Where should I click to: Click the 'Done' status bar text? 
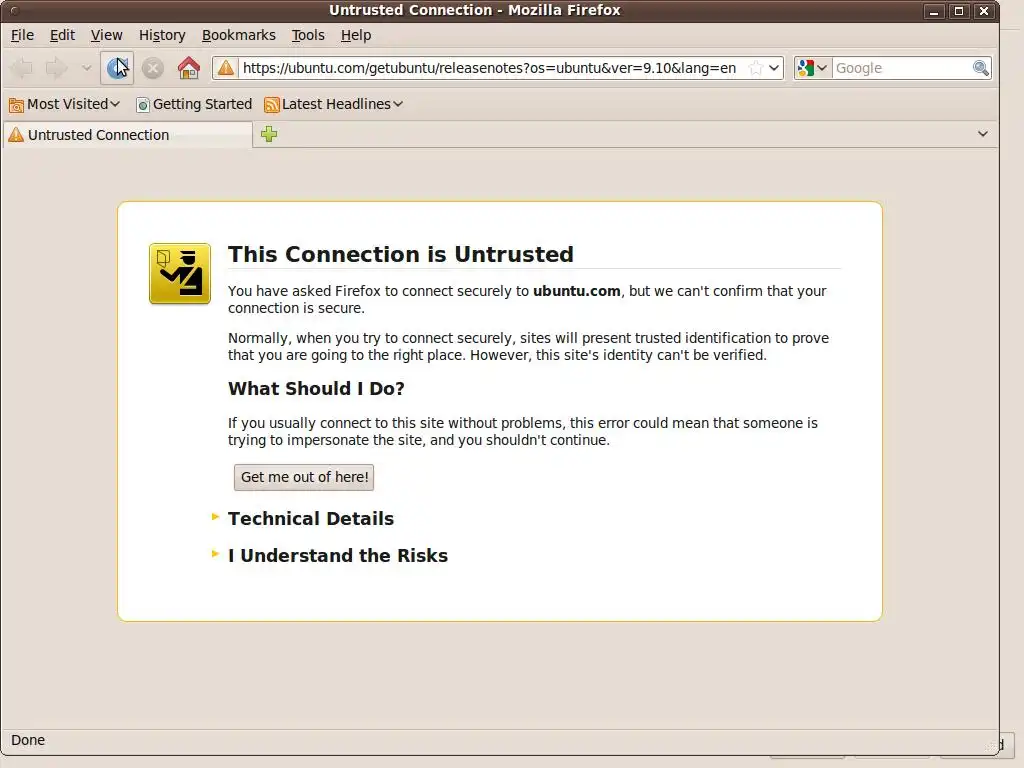(x=28, y=740)
